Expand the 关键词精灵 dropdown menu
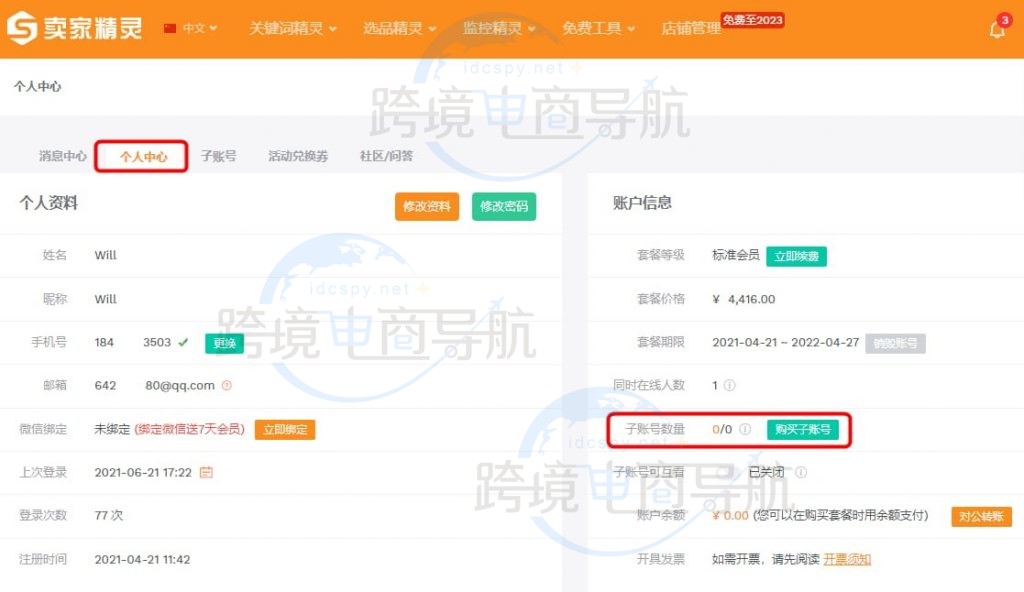Viewport: 1024px width, 592px height. pos(290,29)
